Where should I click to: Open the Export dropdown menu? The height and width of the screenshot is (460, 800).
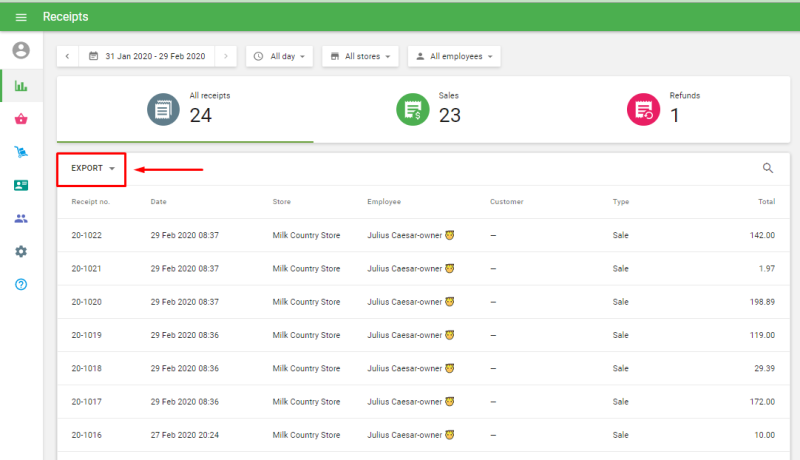point(92,168)
